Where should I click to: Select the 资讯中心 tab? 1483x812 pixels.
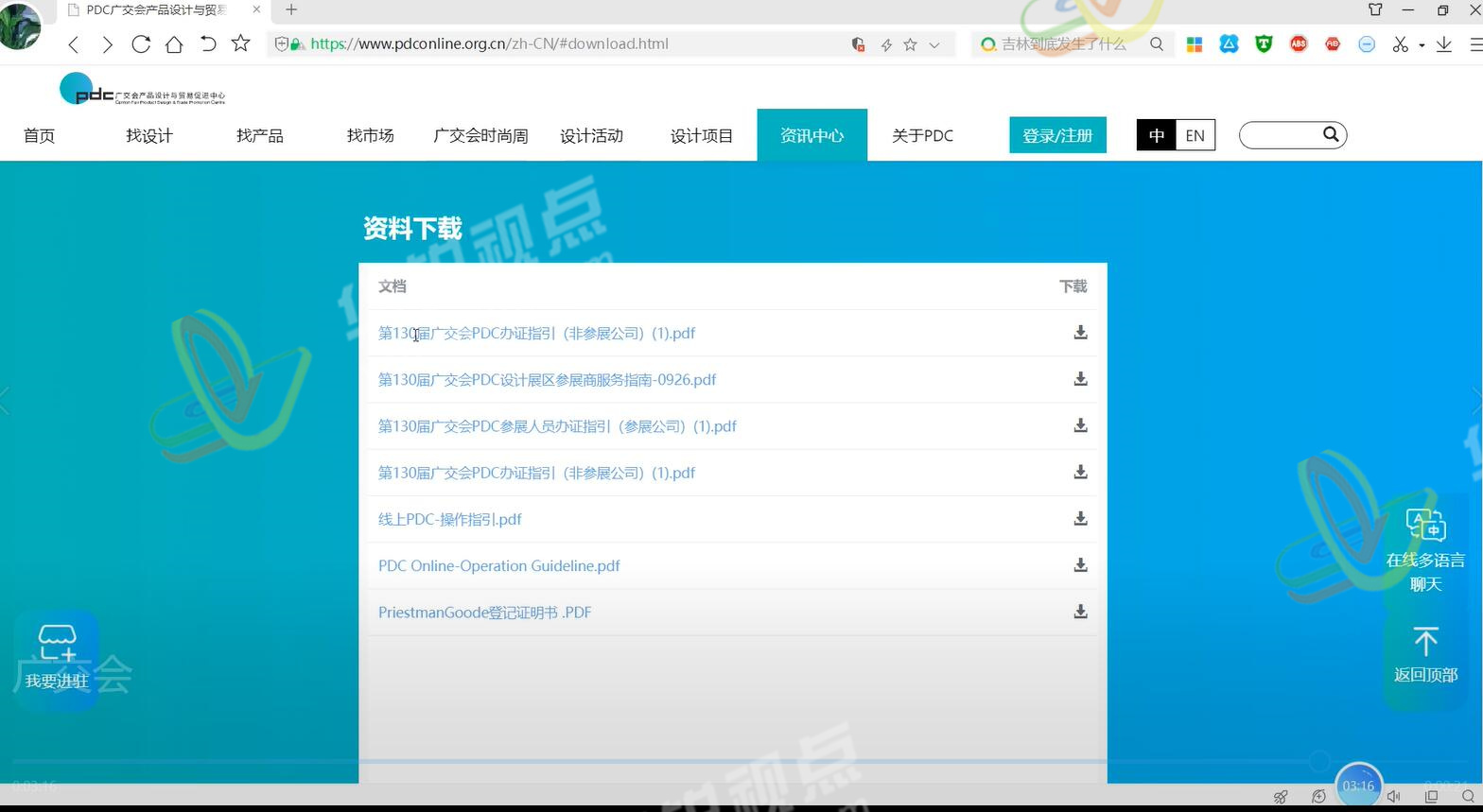point(812,135)
